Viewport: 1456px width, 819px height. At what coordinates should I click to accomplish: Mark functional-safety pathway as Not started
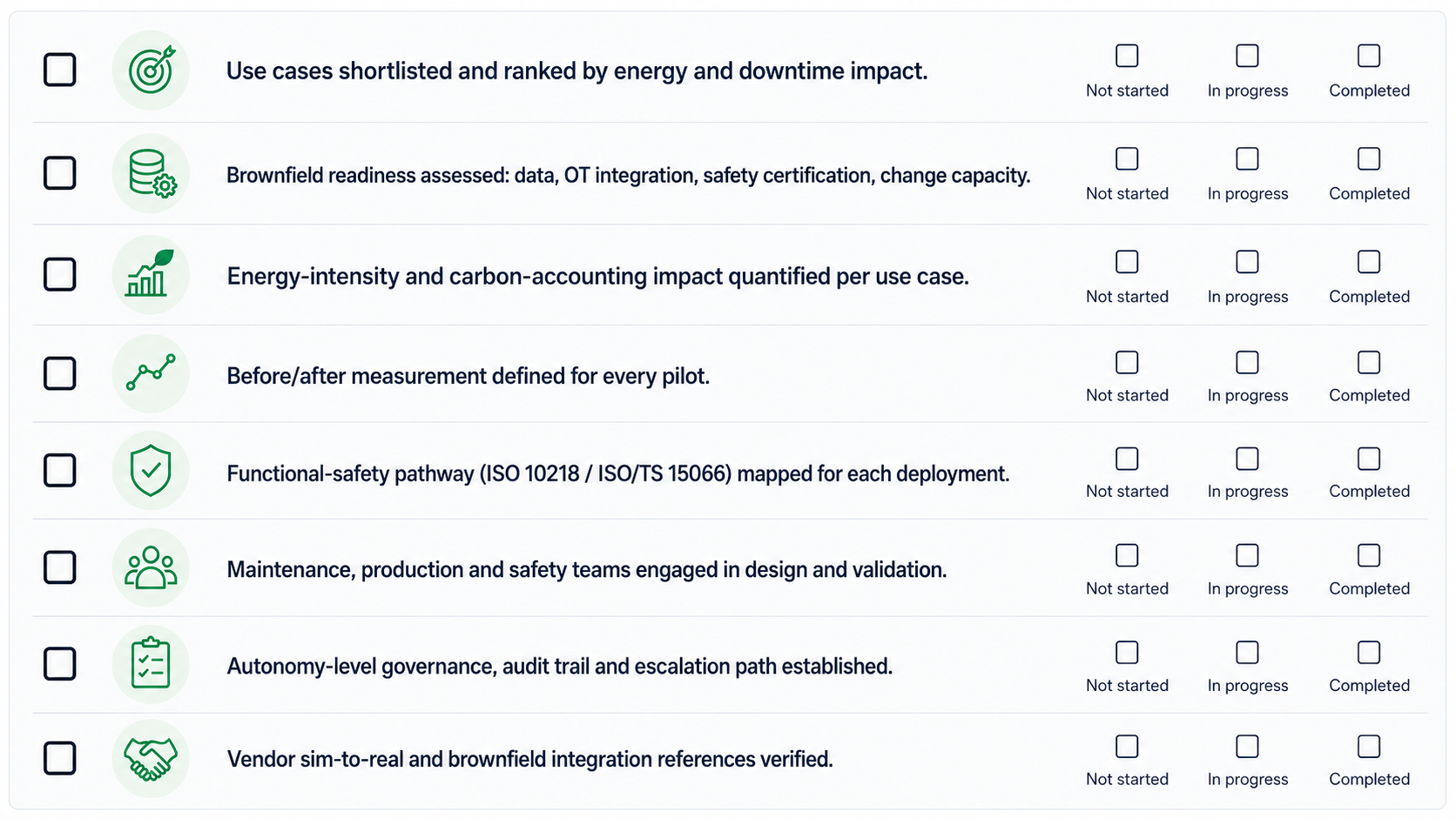(1127, 459)
